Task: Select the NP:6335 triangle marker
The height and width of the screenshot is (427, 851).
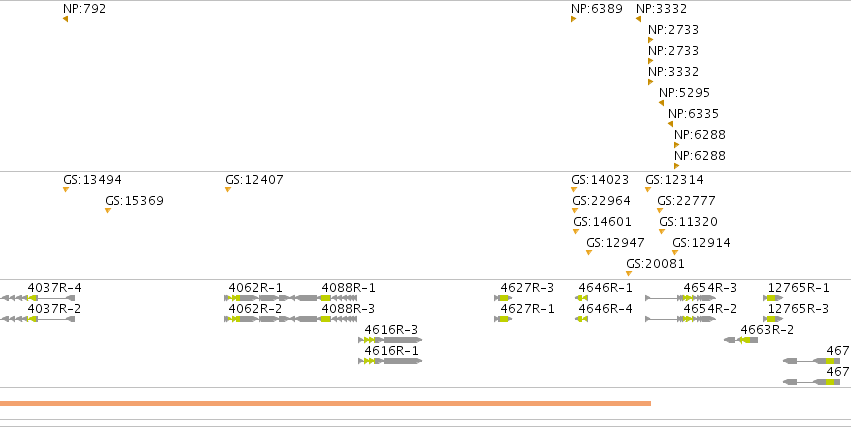Action: [x=671, y=124]
